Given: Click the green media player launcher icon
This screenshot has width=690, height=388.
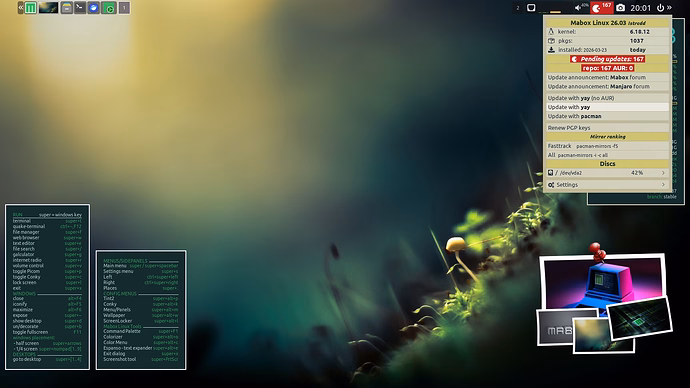Looking at the screenshot, I should tap(109, 7).
